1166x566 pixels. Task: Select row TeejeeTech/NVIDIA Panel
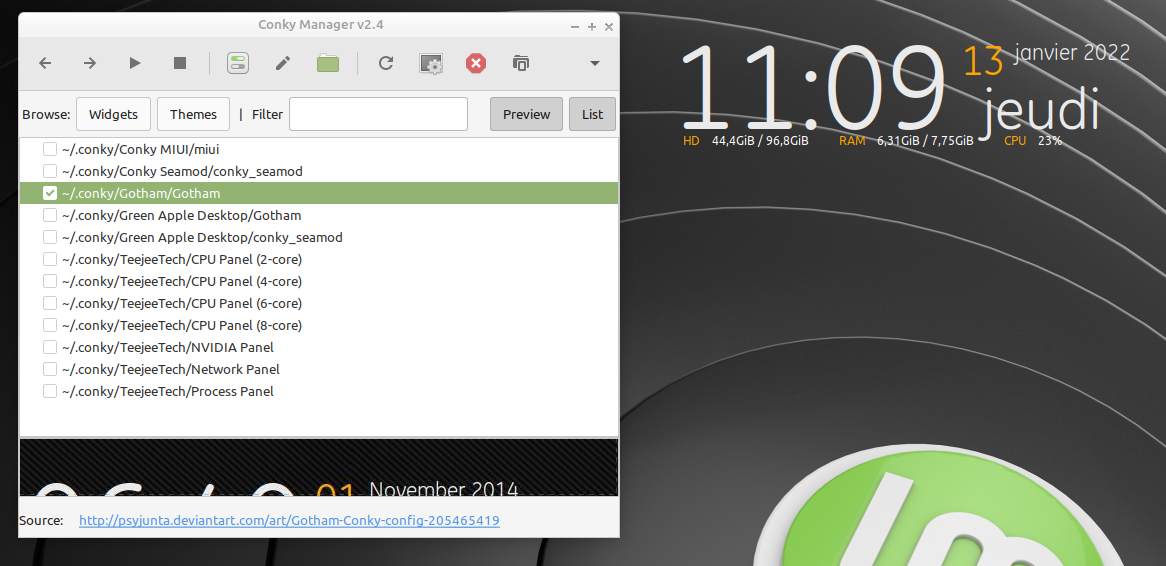point(319,347)
